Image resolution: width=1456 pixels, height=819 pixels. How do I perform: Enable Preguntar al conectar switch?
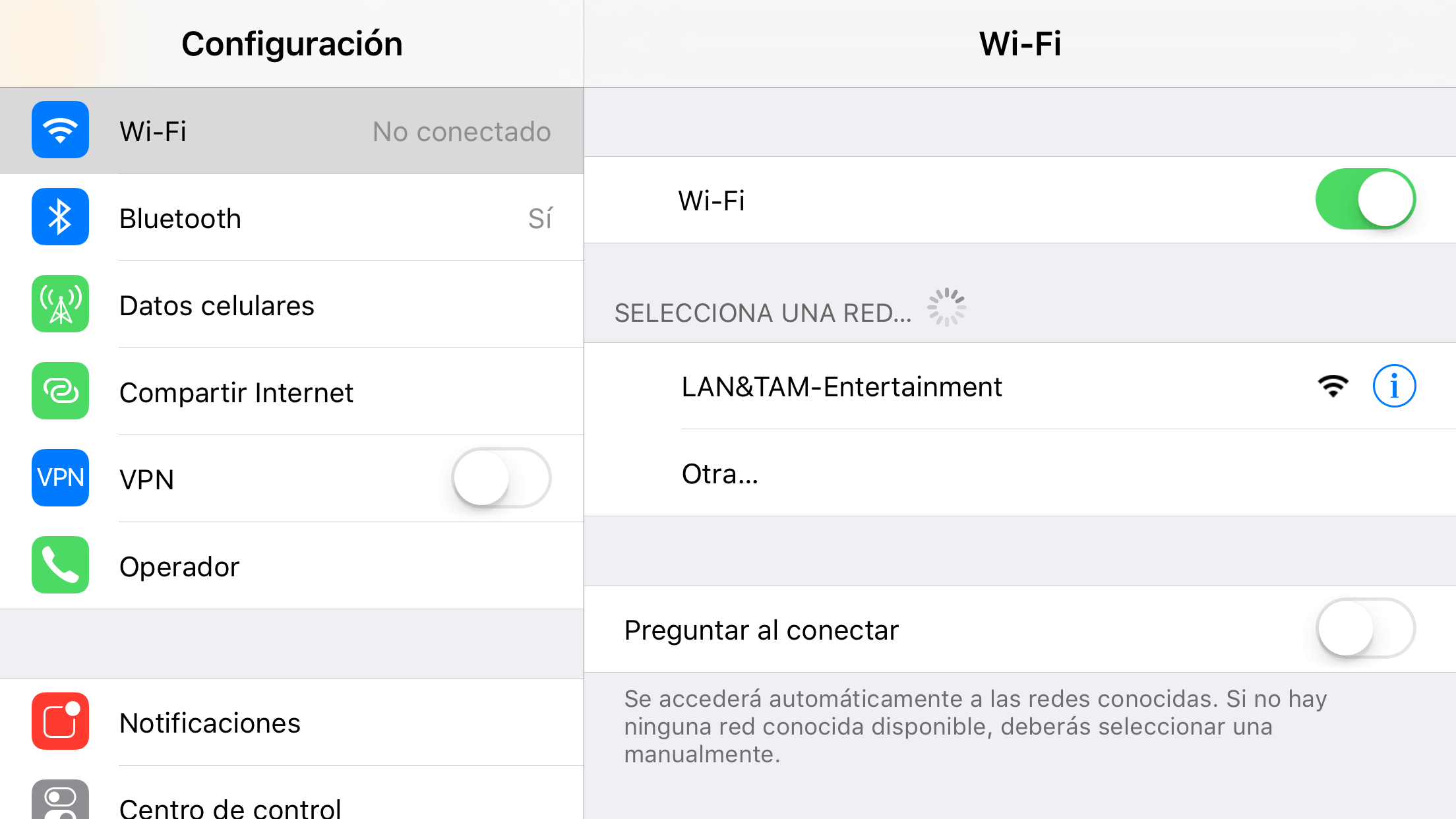pyautogui.click(x=1366, y=628)
